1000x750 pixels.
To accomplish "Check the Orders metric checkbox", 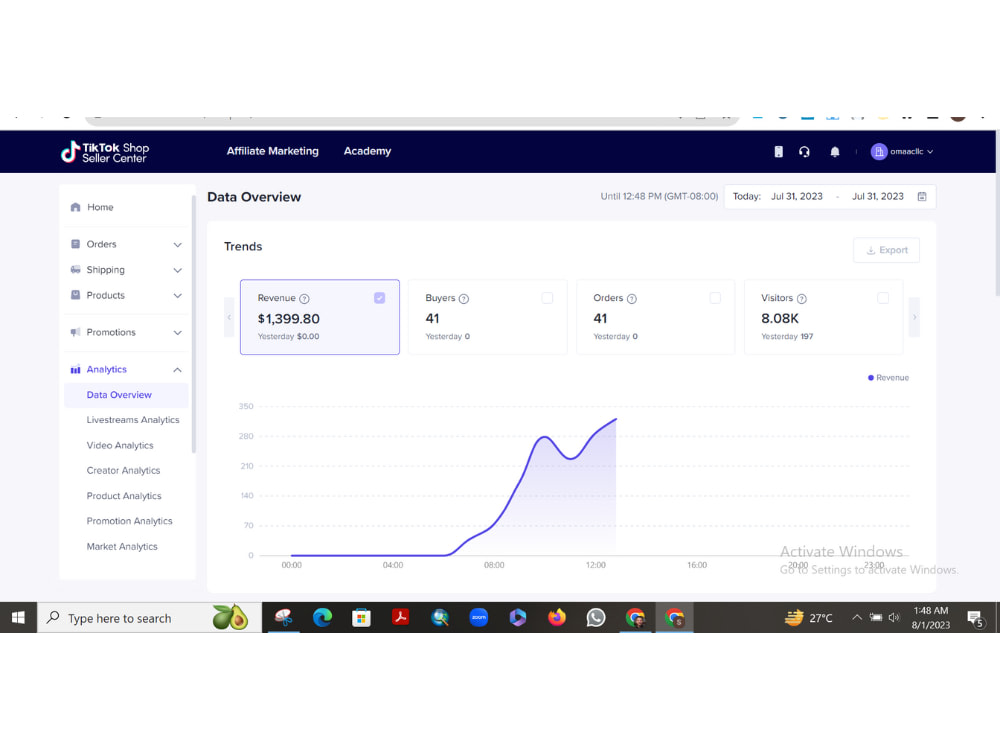I will point(715,298).
